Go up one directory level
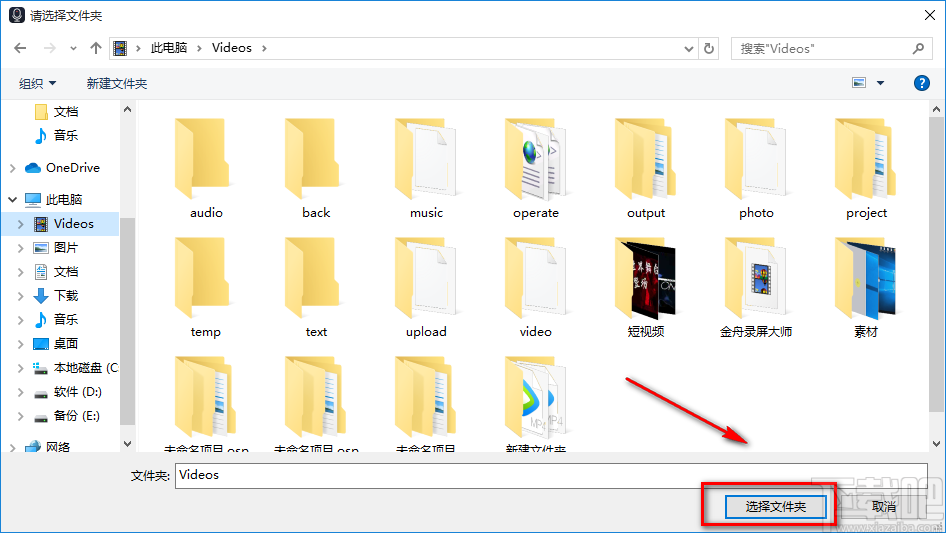Viewport: 946px width, 533px height. click(x=95, y=48)
